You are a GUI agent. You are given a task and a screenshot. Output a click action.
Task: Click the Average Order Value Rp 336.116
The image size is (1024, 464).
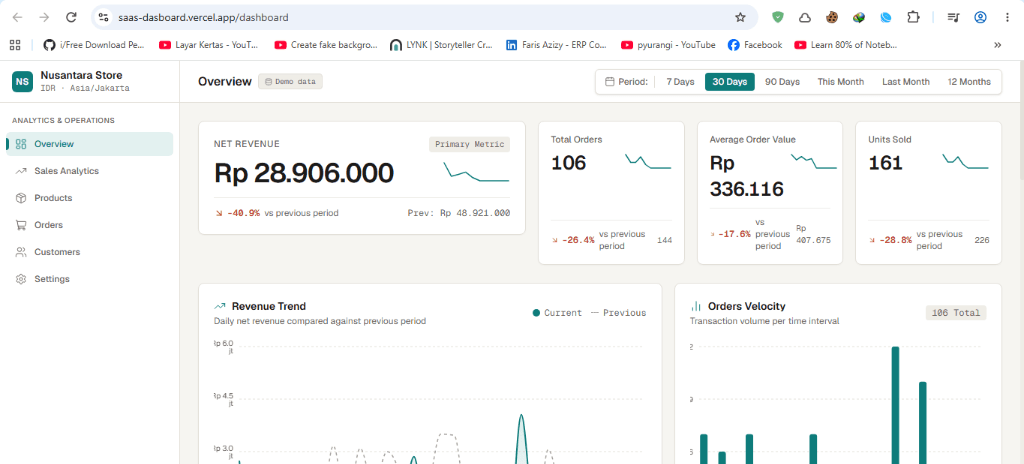746,176
